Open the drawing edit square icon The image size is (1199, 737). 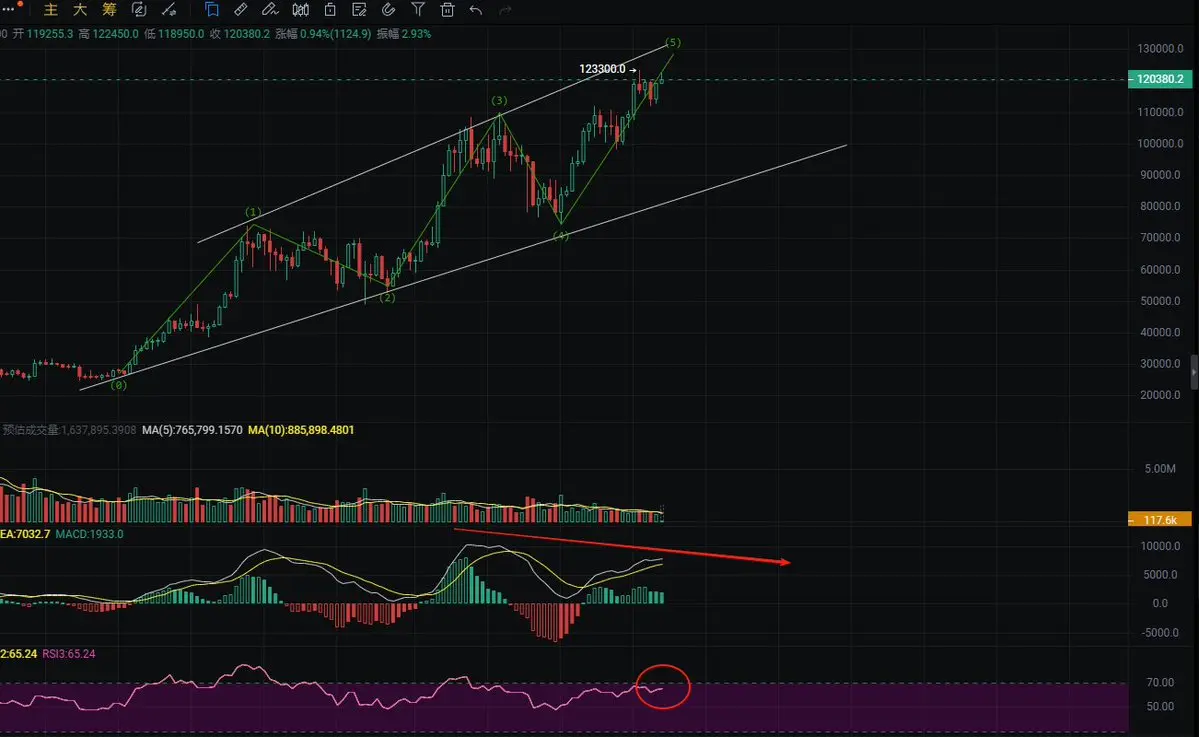coord(139,10)
